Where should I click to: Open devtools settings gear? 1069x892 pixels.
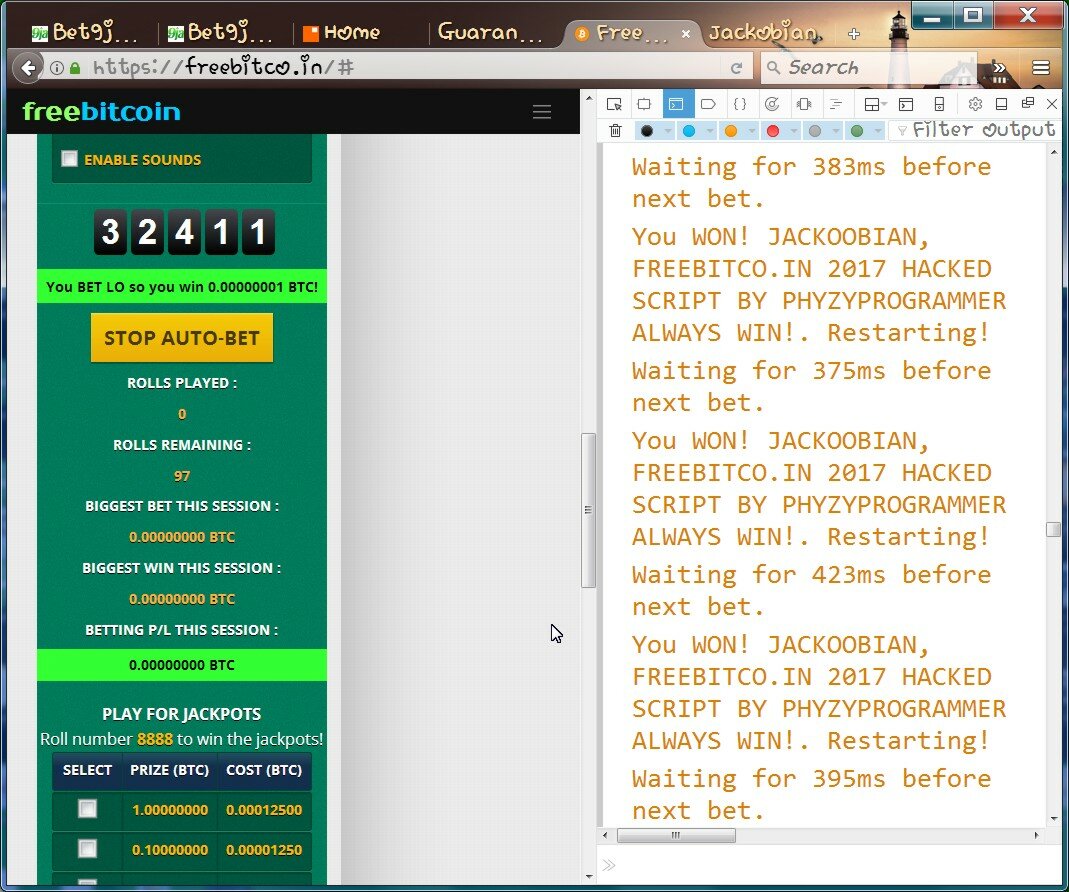(976, 104)
